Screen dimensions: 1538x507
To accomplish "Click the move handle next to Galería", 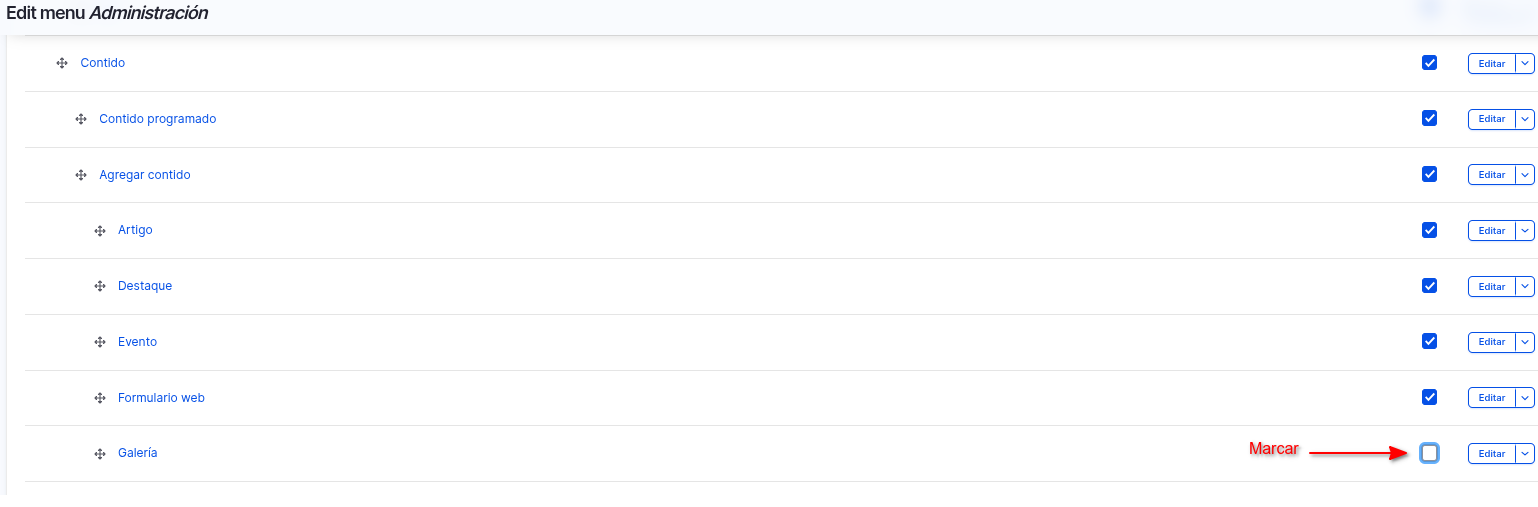I will [x=100, y=454].
